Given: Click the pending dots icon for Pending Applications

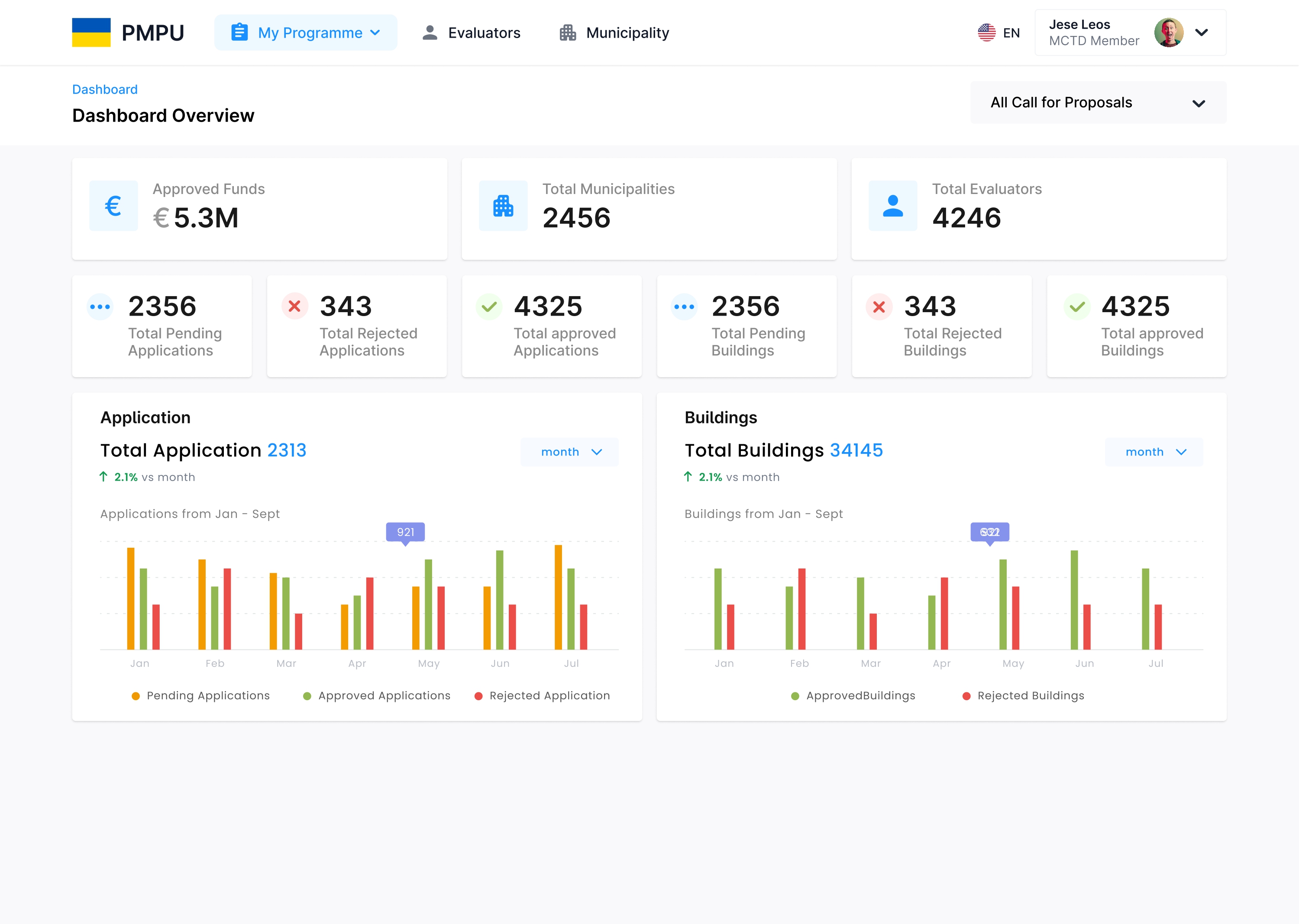Looking at the screenshot, I should (100, 307).
